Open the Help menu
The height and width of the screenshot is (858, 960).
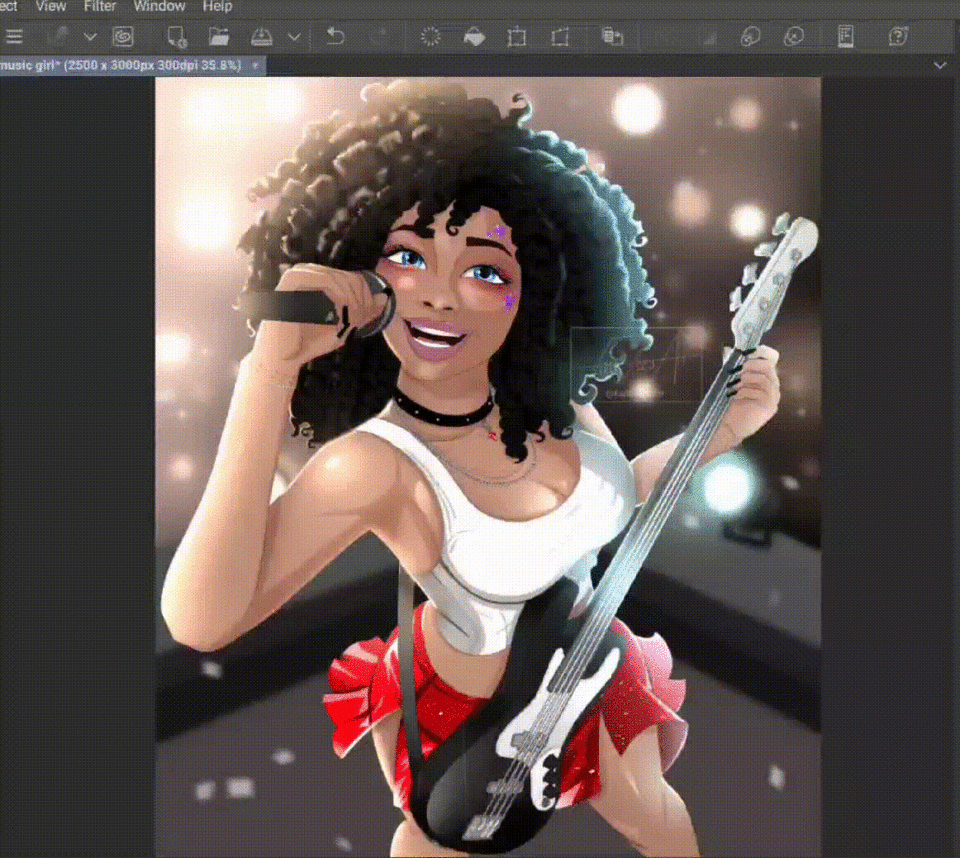217,6
